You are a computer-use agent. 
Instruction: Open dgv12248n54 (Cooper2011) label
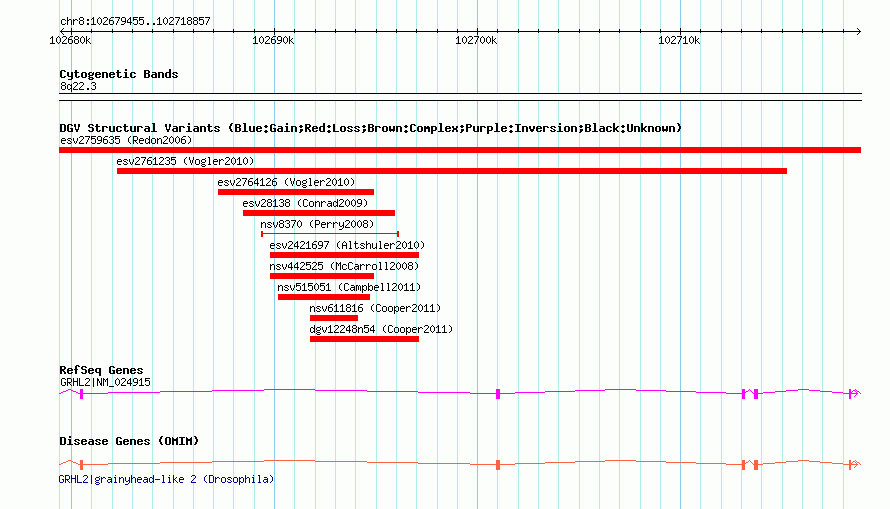[381, 329]
